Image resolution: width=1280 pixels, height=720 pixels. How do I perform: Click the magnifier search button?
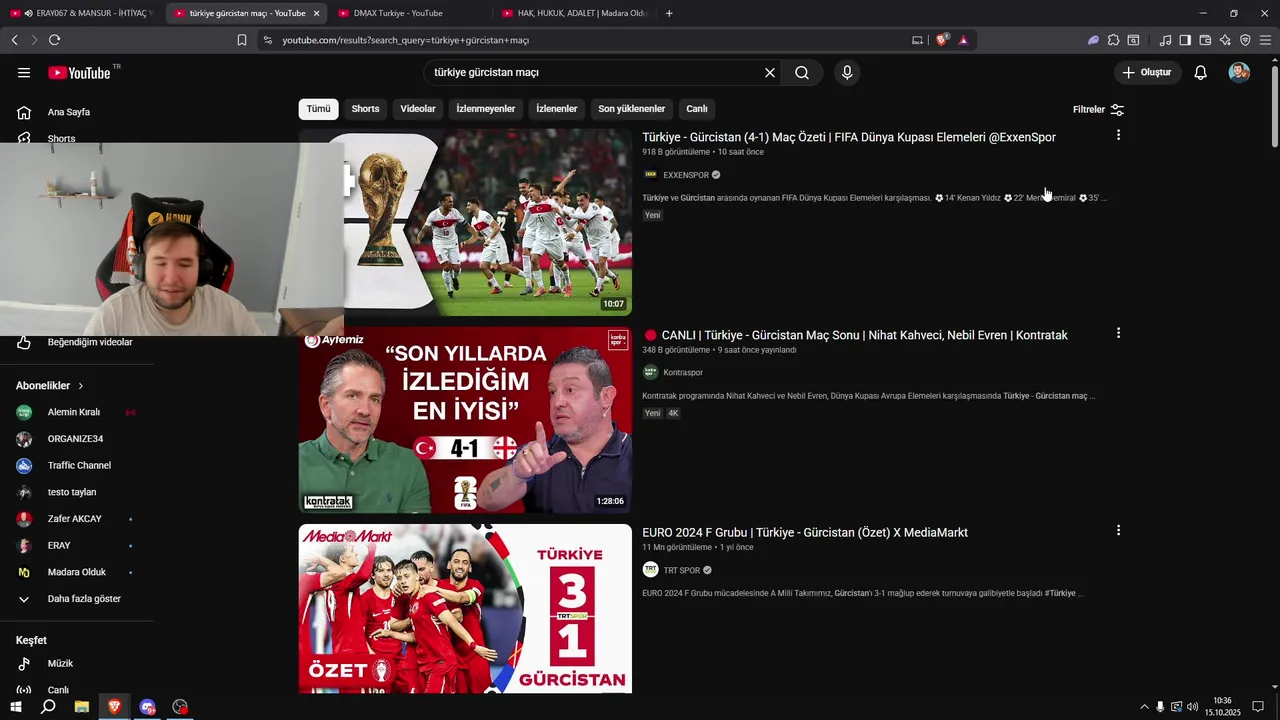coord(802,72)
